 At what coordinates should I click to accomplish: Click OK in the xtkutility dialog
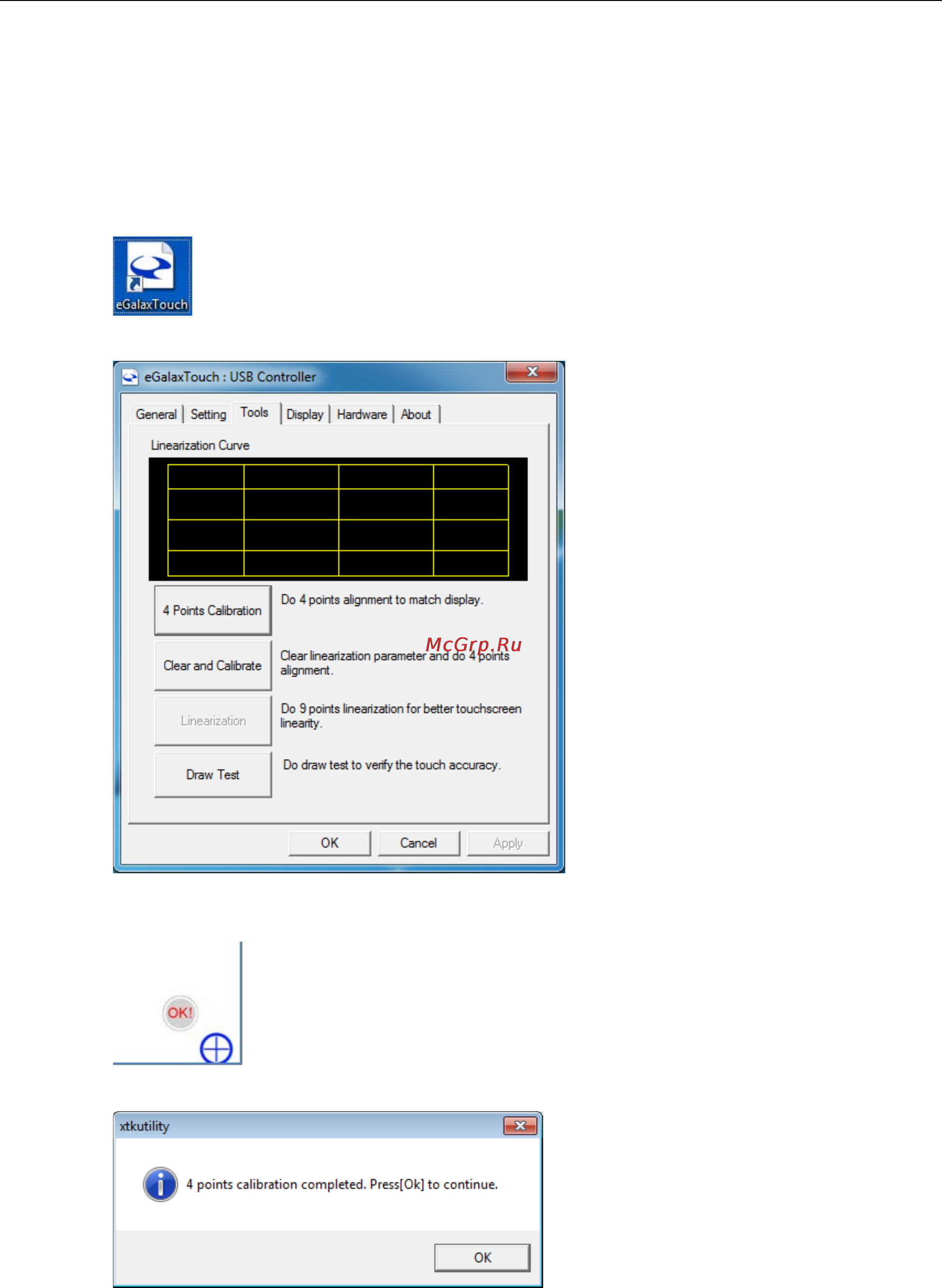(482, 1258)
